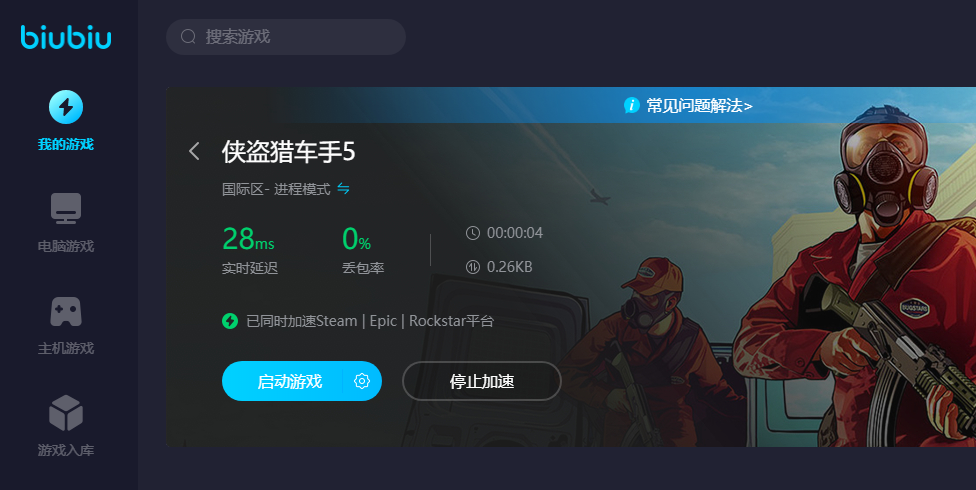Click the elapsed time clock icon
Viewport: 976px width, 490px height.
coord(473,233)
